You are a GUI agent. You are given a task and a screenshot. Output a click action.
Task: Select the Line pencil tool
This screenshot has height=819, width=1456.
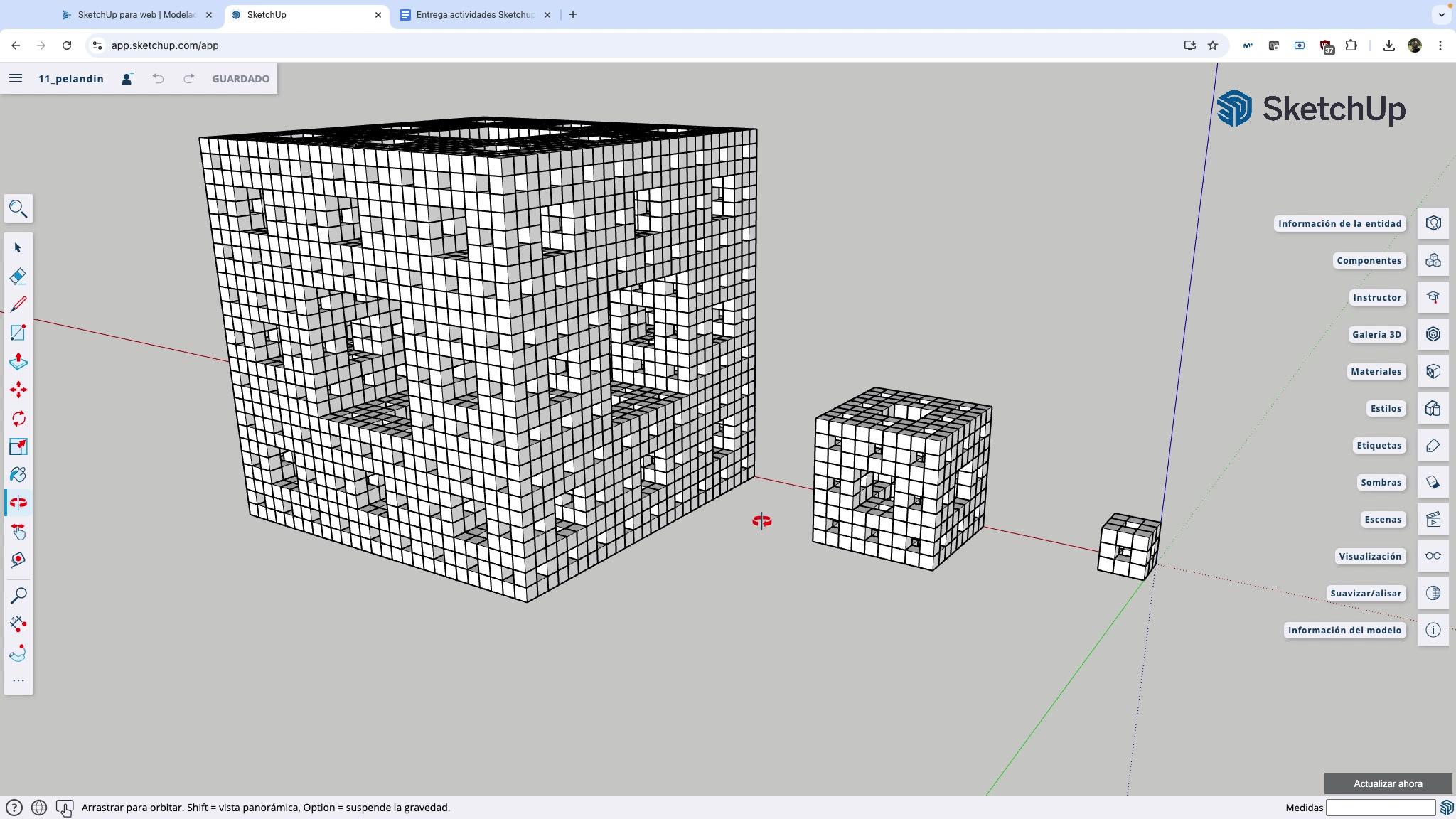[x=18, y=304]
